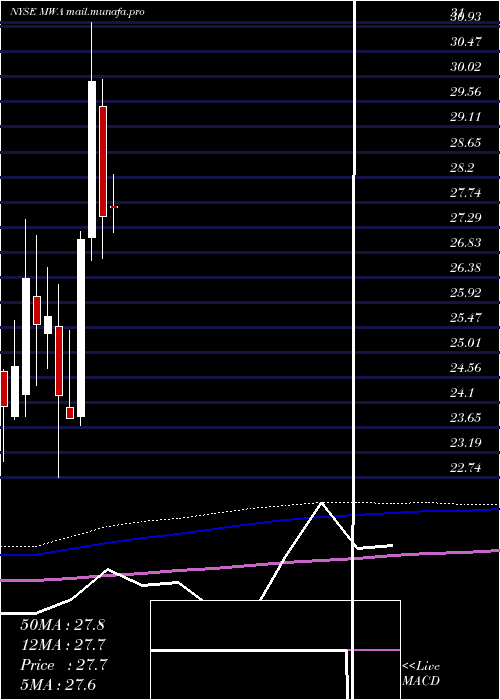Click the 25.47 price axis label

466,318
